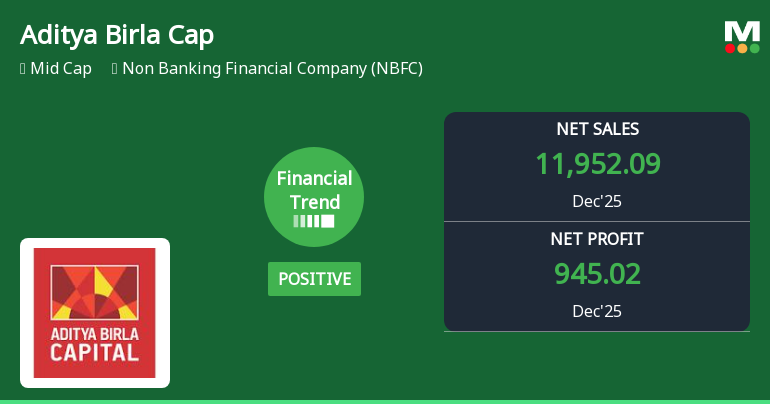This screenshot has height=404, width=770.
Task: Click the Dec'25 date under Net Profit
Action: click(597, 311)
